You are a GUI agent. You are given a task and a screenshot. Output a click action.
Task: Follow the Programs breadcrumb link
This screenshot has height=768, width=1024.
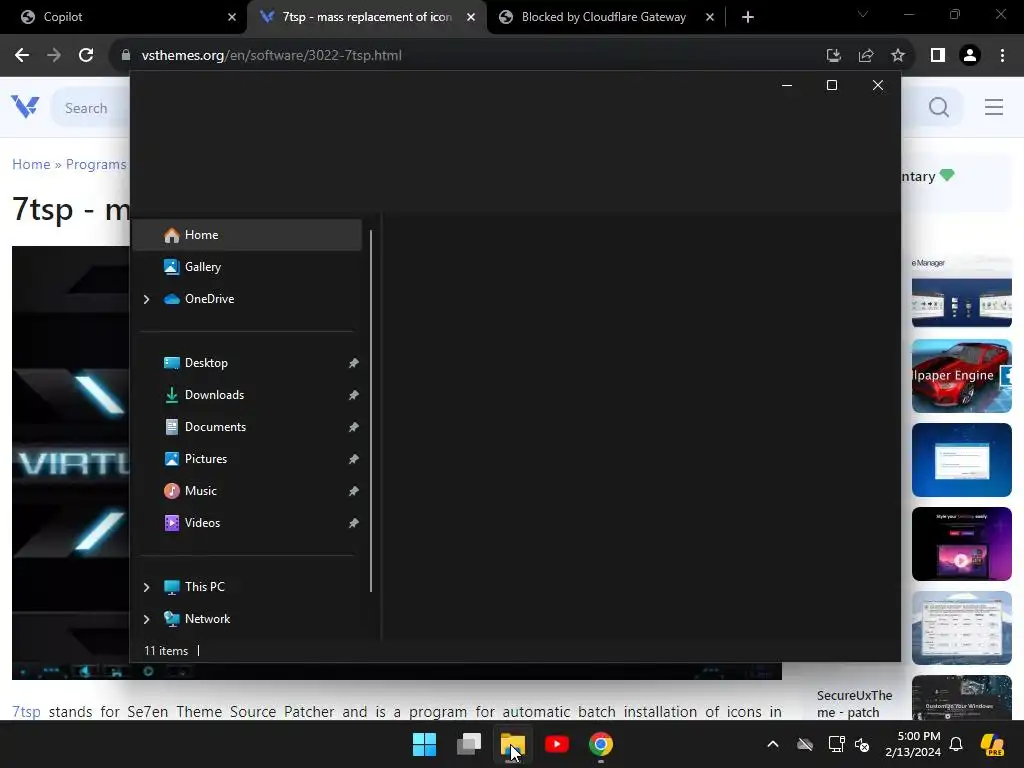(x=96, y=164)
